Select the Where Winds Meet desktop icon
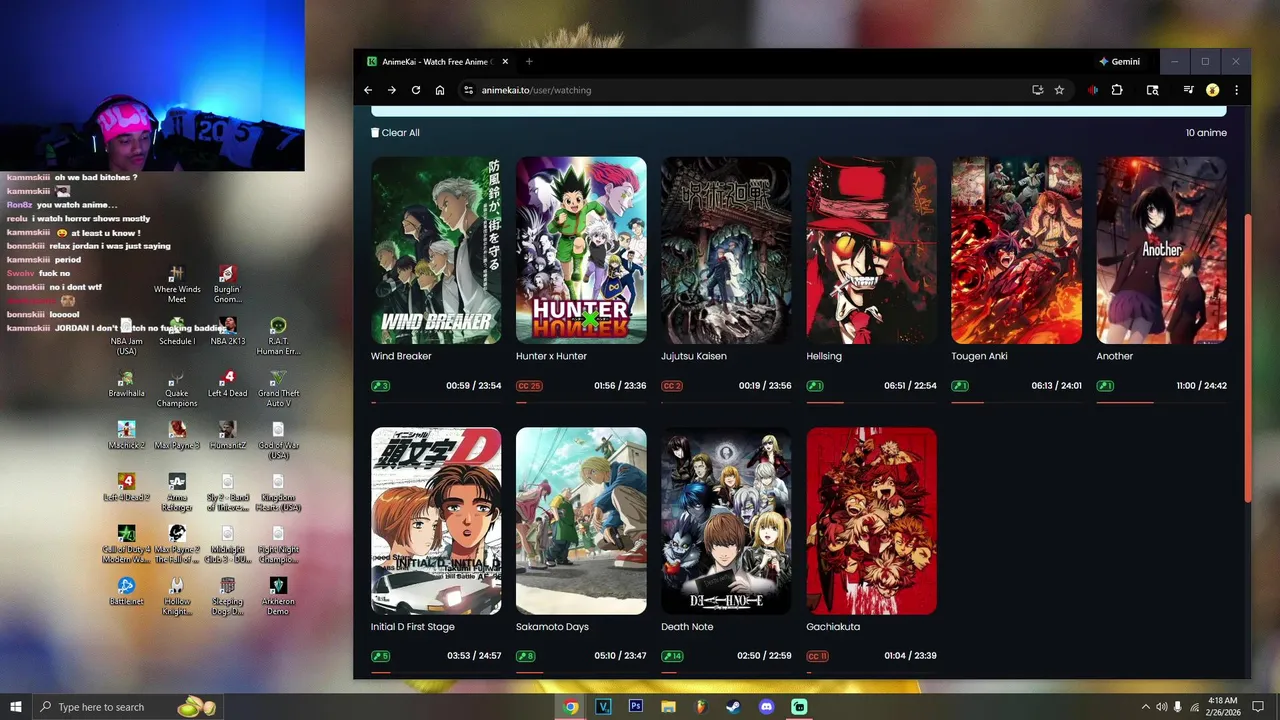 click(x=177, y=283)
